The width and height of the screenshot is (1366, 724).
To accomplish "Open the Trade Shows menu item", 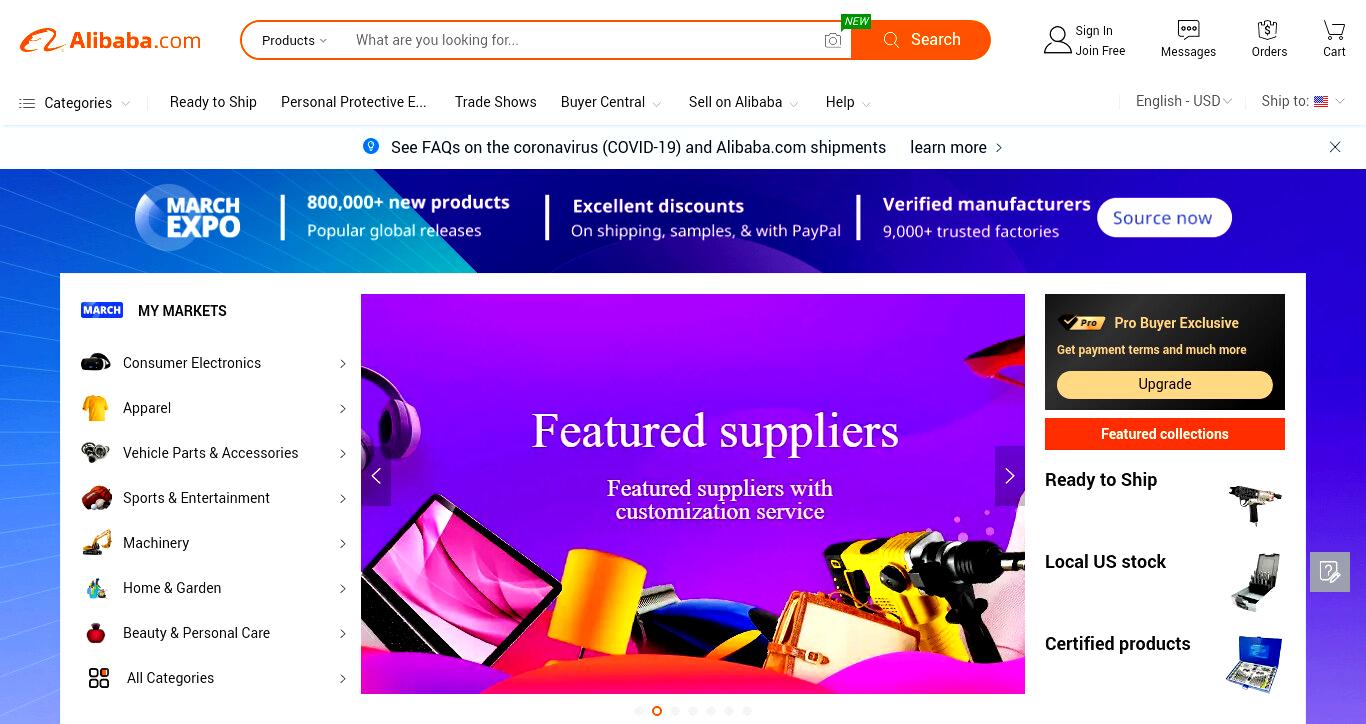I will coord(496,102).
